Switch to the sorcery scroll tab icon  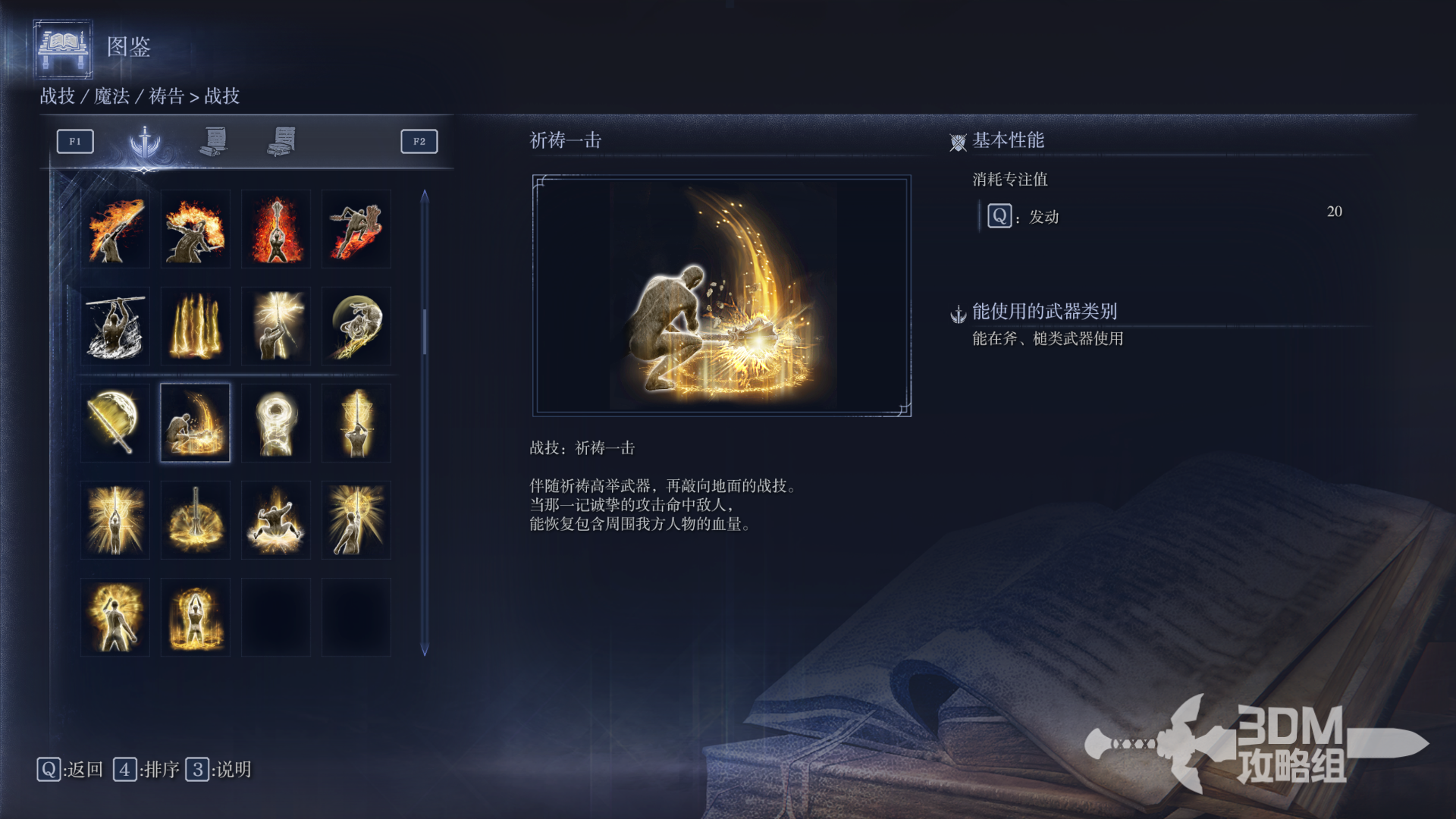pos(214,141)
